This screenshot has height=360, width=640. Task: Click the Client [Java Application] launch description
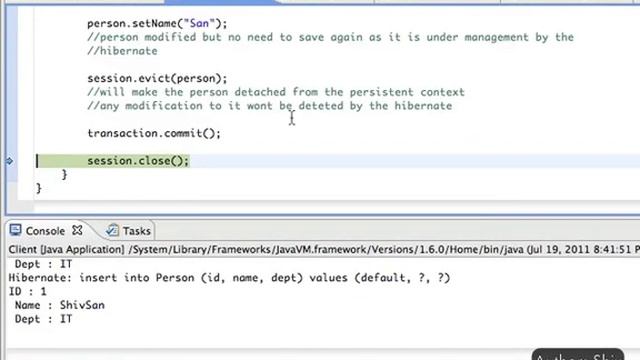click(x=324, y=249)
